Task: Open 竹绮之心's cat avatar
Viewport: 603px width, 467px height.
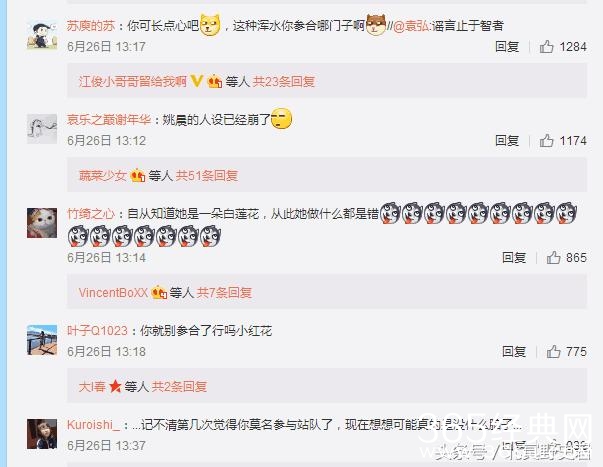Action: click(42, 223)
